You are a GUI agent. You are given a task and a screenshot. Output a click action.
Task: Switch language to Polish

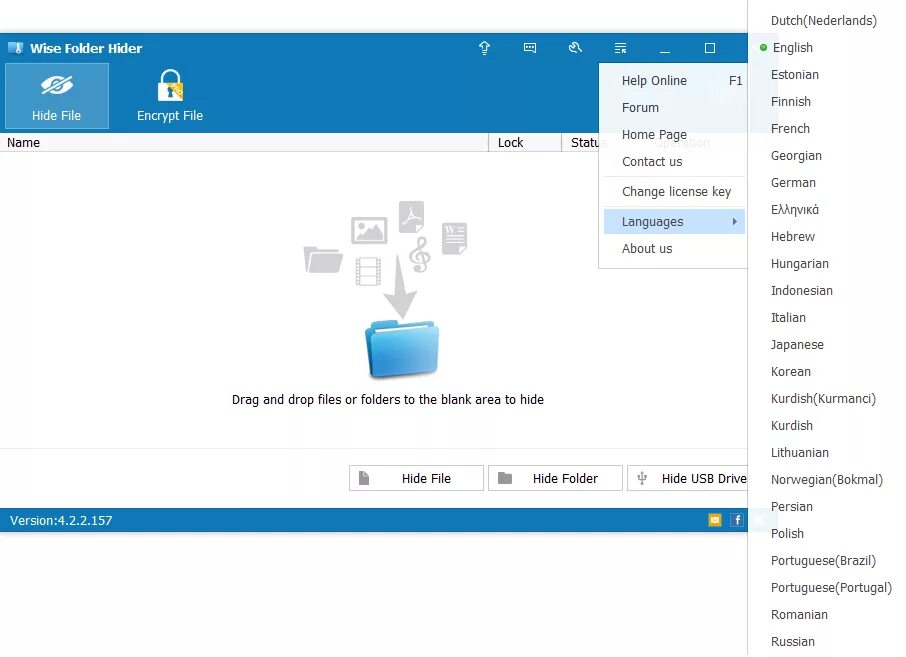coord(787,533)
